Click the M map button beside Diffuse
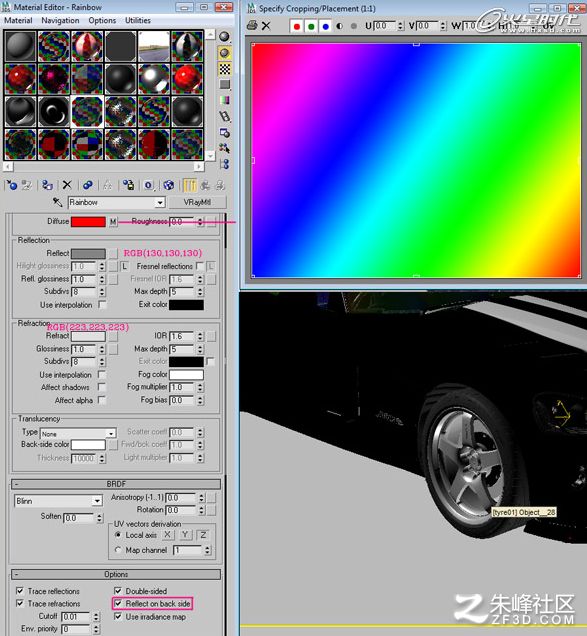Image resolution: width=587 pixels, height=636 pixels. tap(113, 221)
